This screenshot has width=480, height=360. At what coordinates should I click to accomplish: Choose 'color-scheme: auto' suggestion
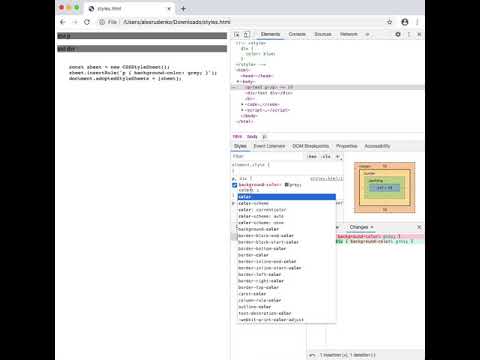[286, 216]
